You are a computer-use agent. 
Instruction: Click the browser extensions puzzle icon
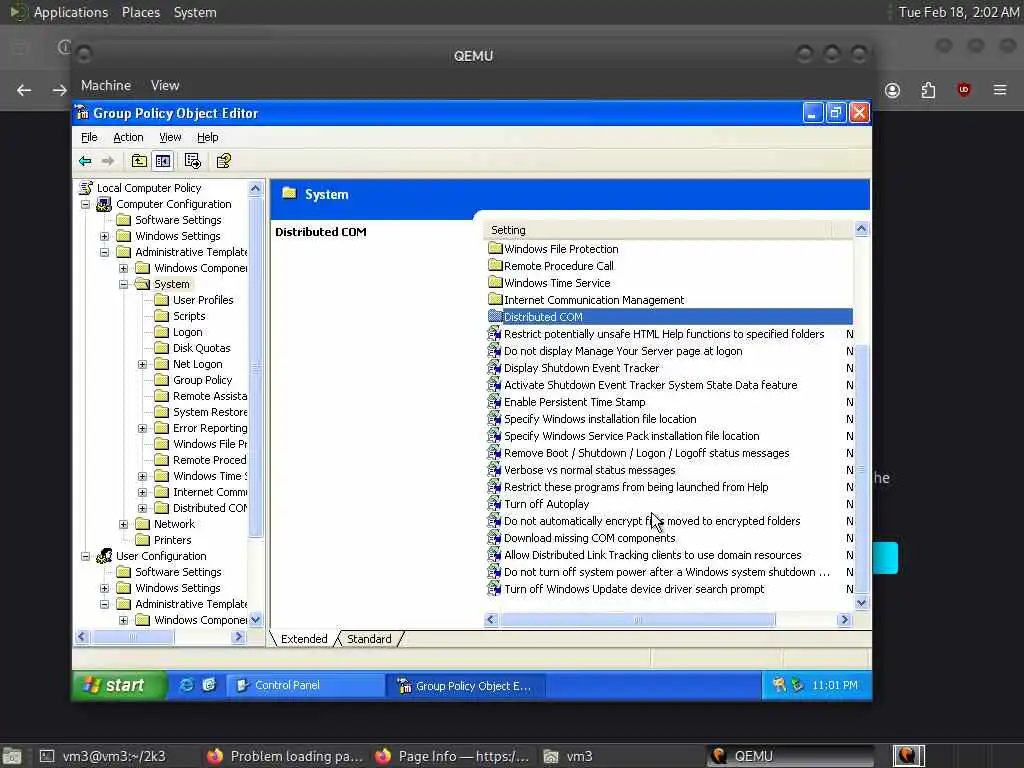928,90
